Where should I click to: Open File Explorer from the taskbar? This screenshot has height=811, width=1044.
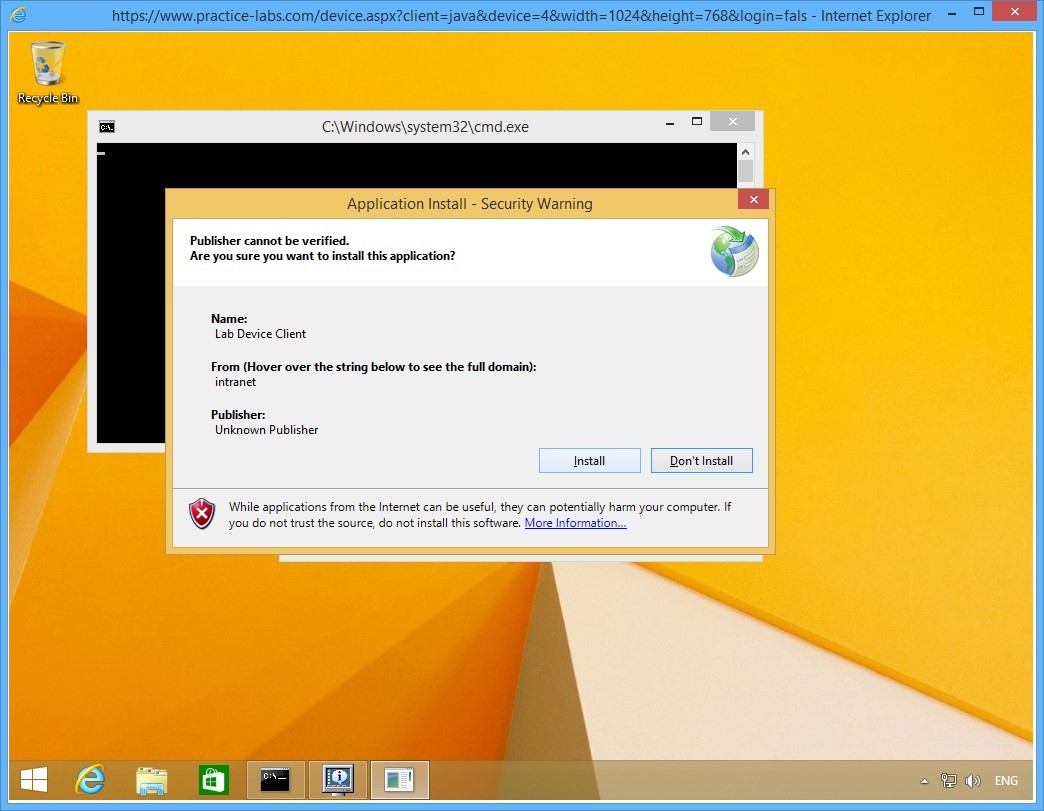[x=151, y=780]
